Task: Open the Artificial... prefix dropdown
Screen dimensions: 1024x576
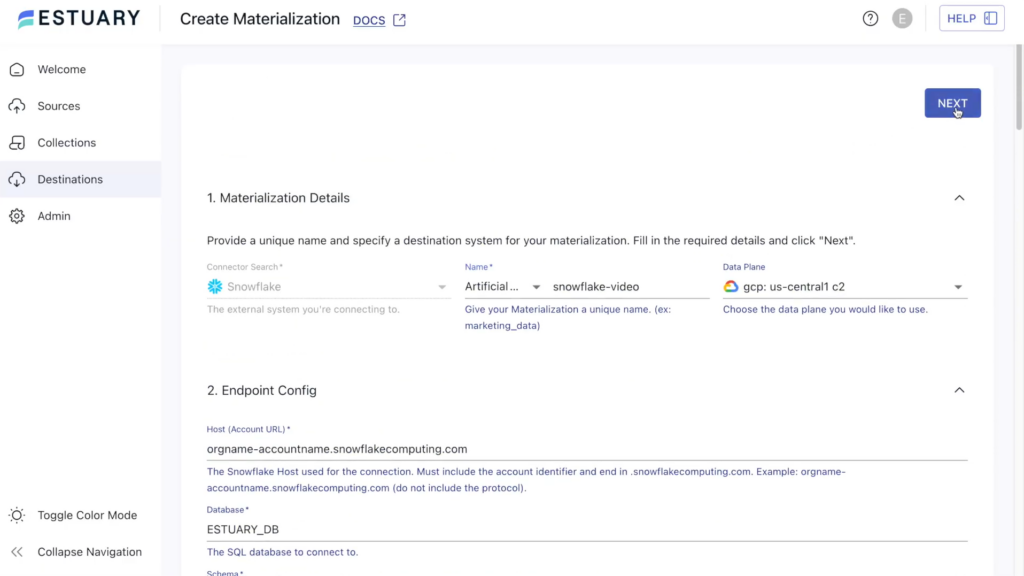Action: tap(502, 286)
